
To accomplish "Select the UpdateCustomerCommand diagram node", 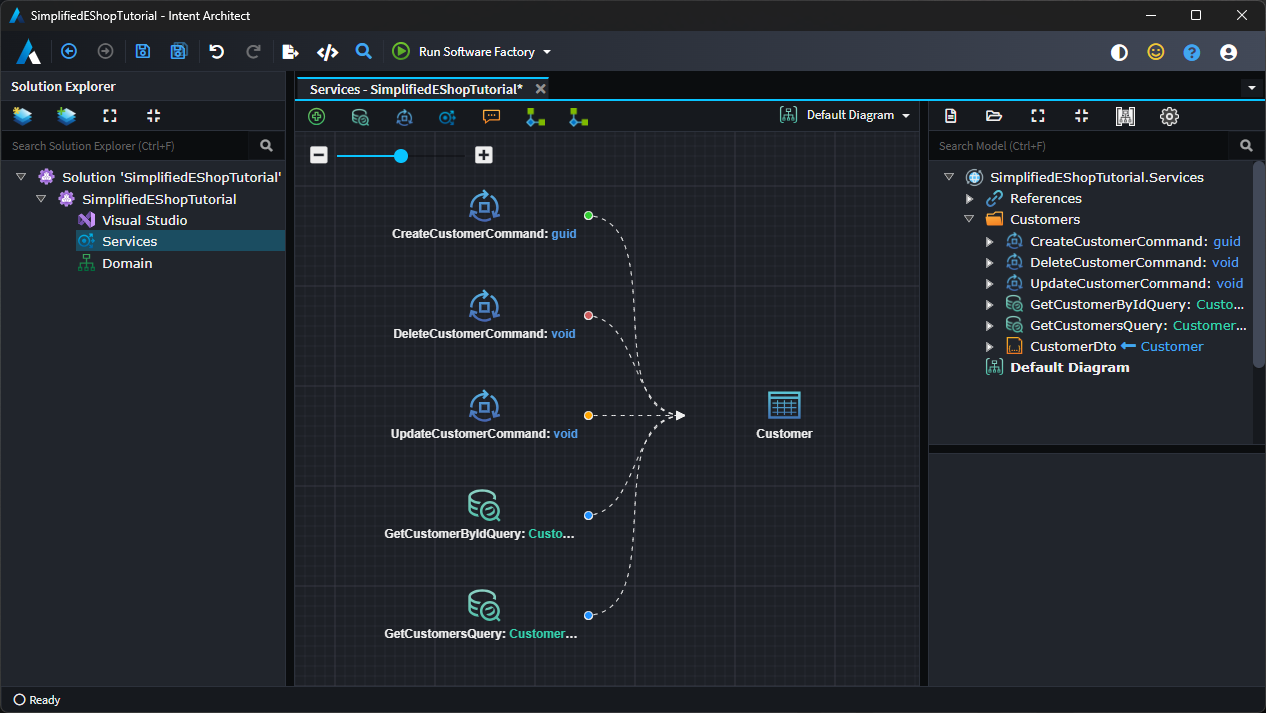I will click(484, 416).
